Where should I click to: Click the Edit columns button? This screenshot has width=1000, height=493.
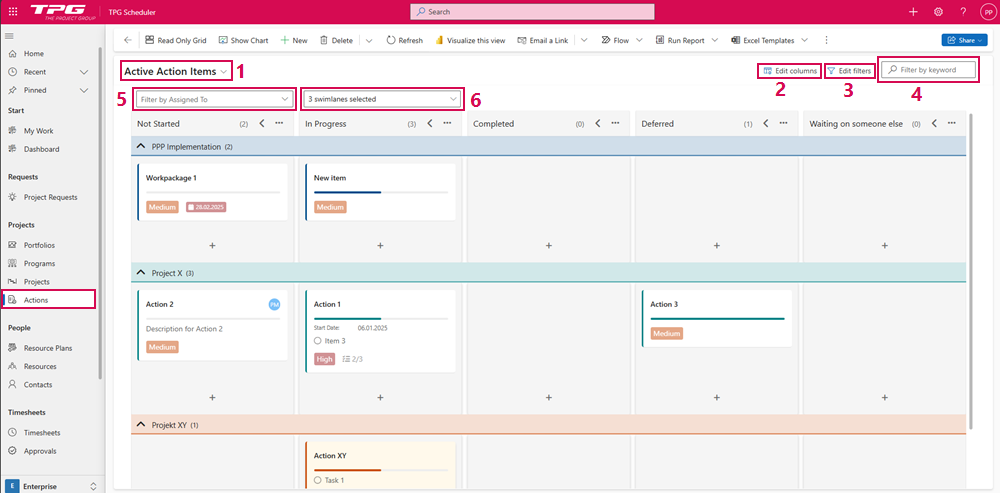click(x=790, y=70)
